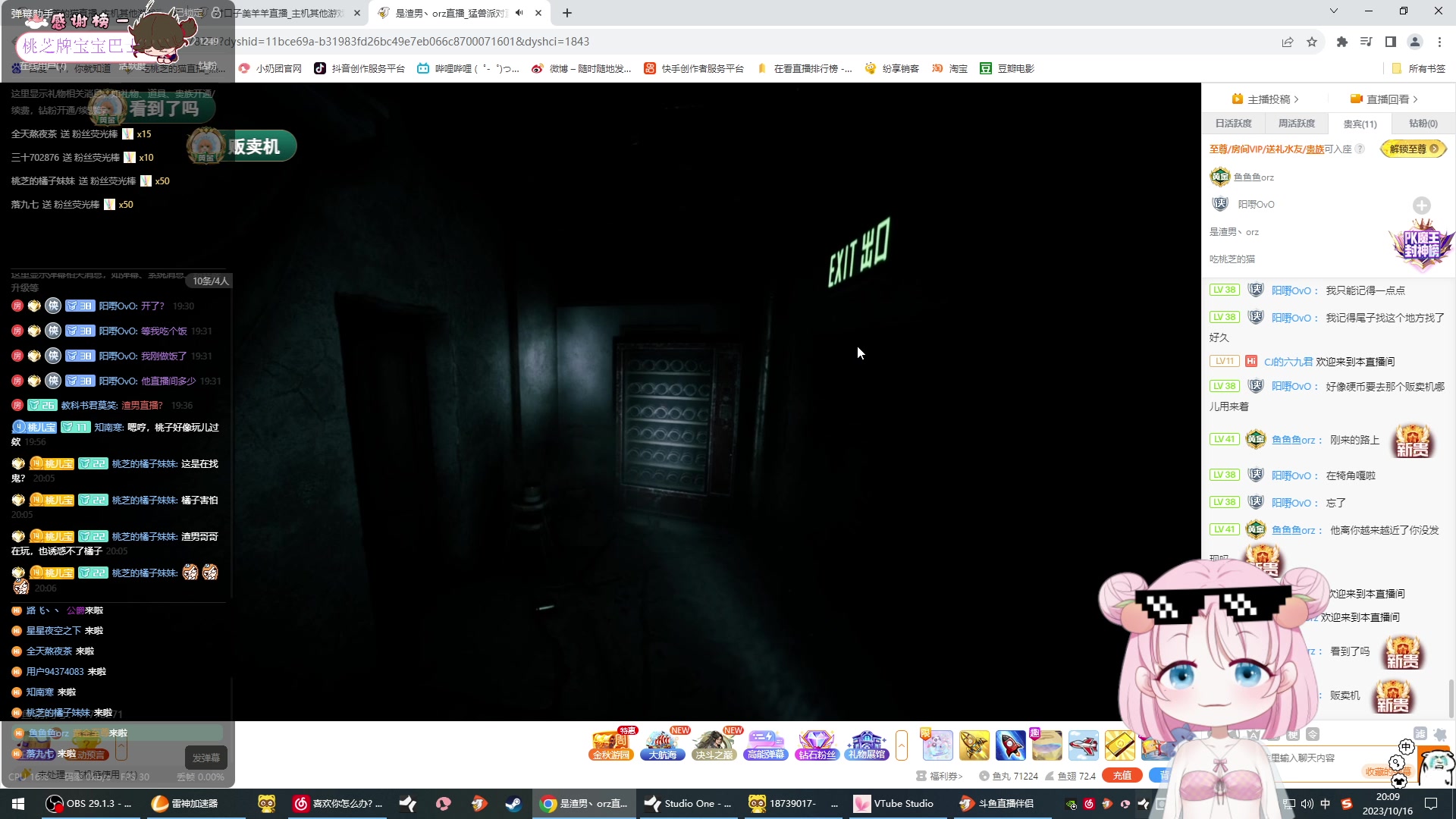Open the 在看直播排行榜 bookmark

tap(805, 68)
